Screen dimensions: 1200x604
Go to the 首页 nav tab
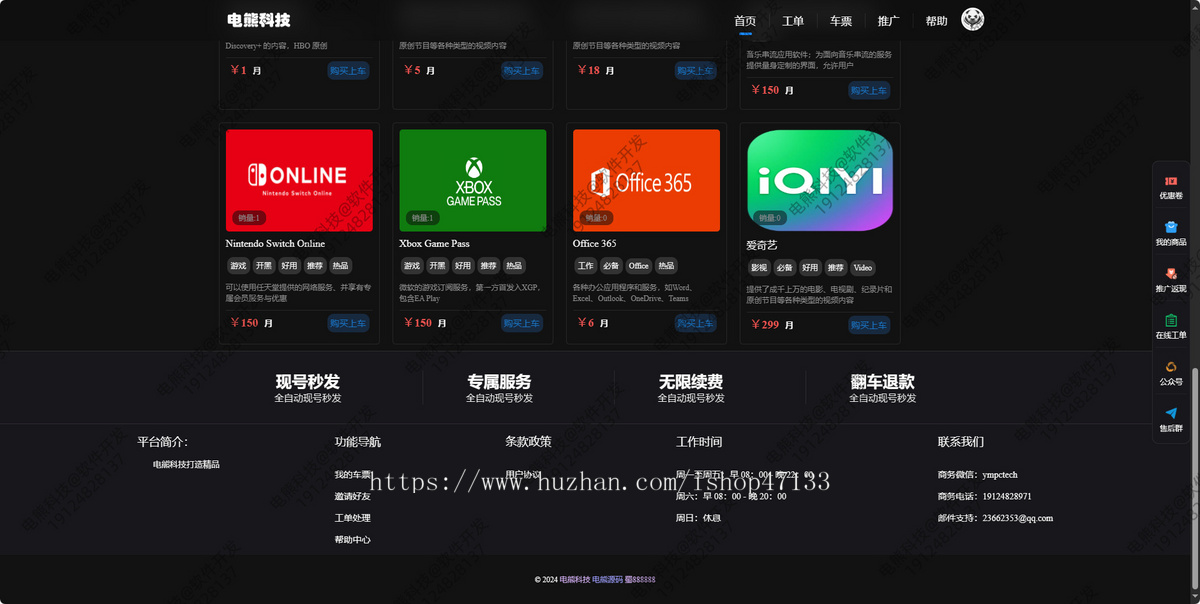(745, 21)
